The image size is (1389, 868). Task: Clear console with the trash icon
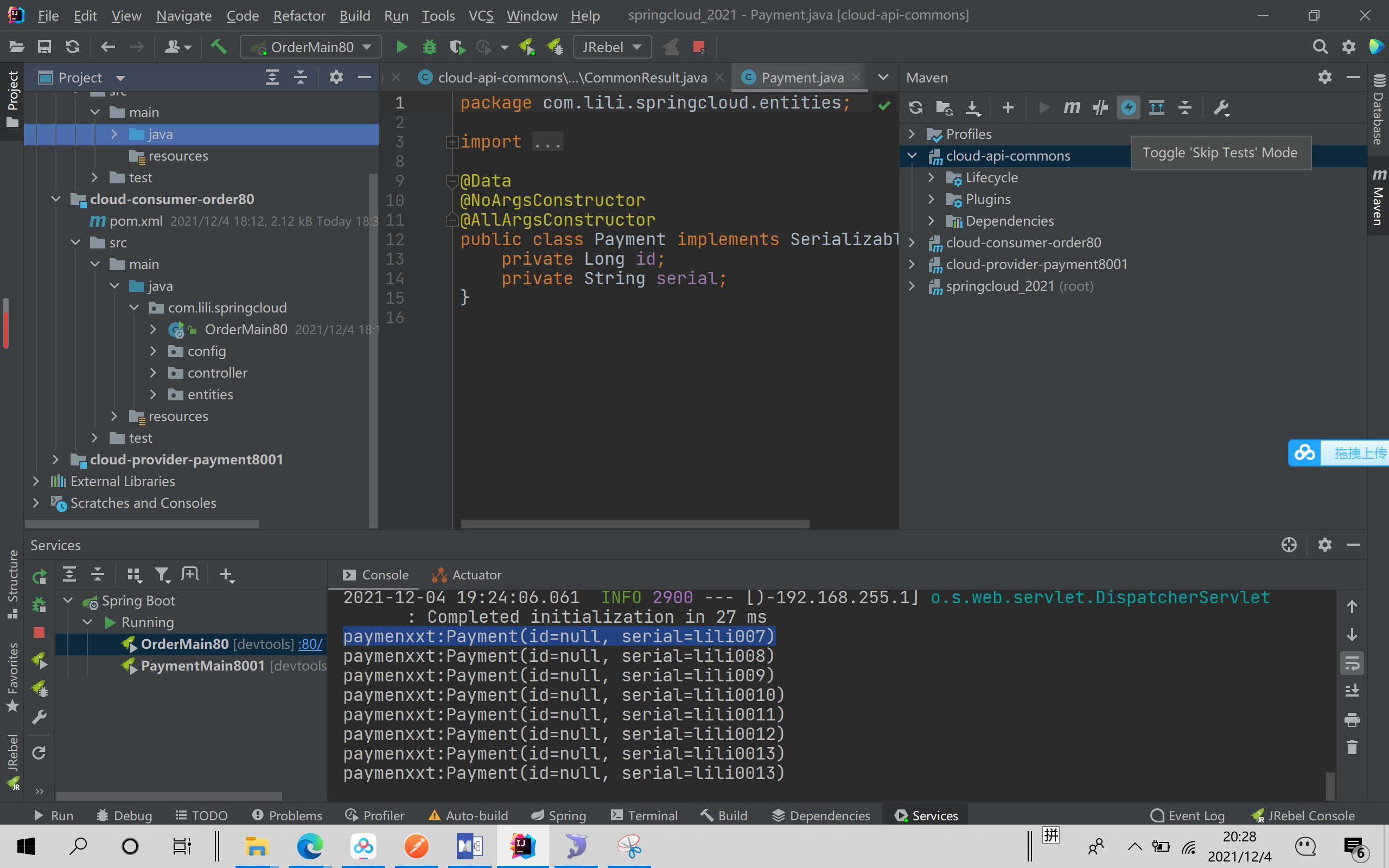tap(1352, 747)
